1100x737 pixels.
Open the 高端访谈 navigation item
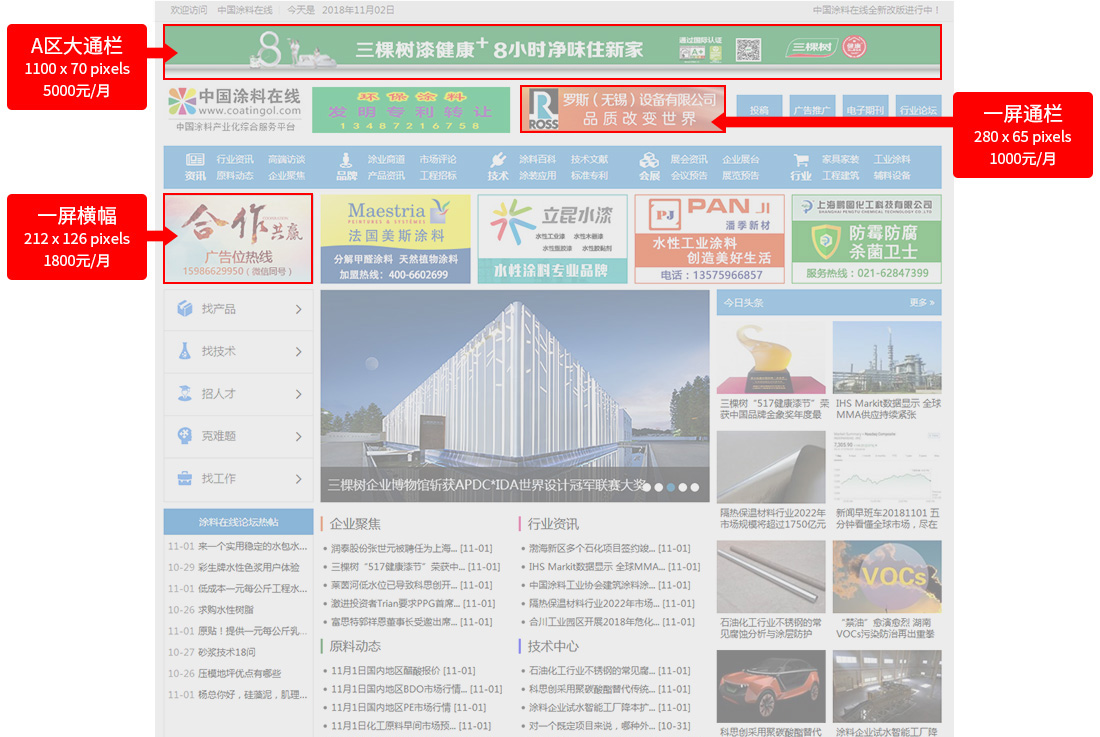click(x=286, y=159)
